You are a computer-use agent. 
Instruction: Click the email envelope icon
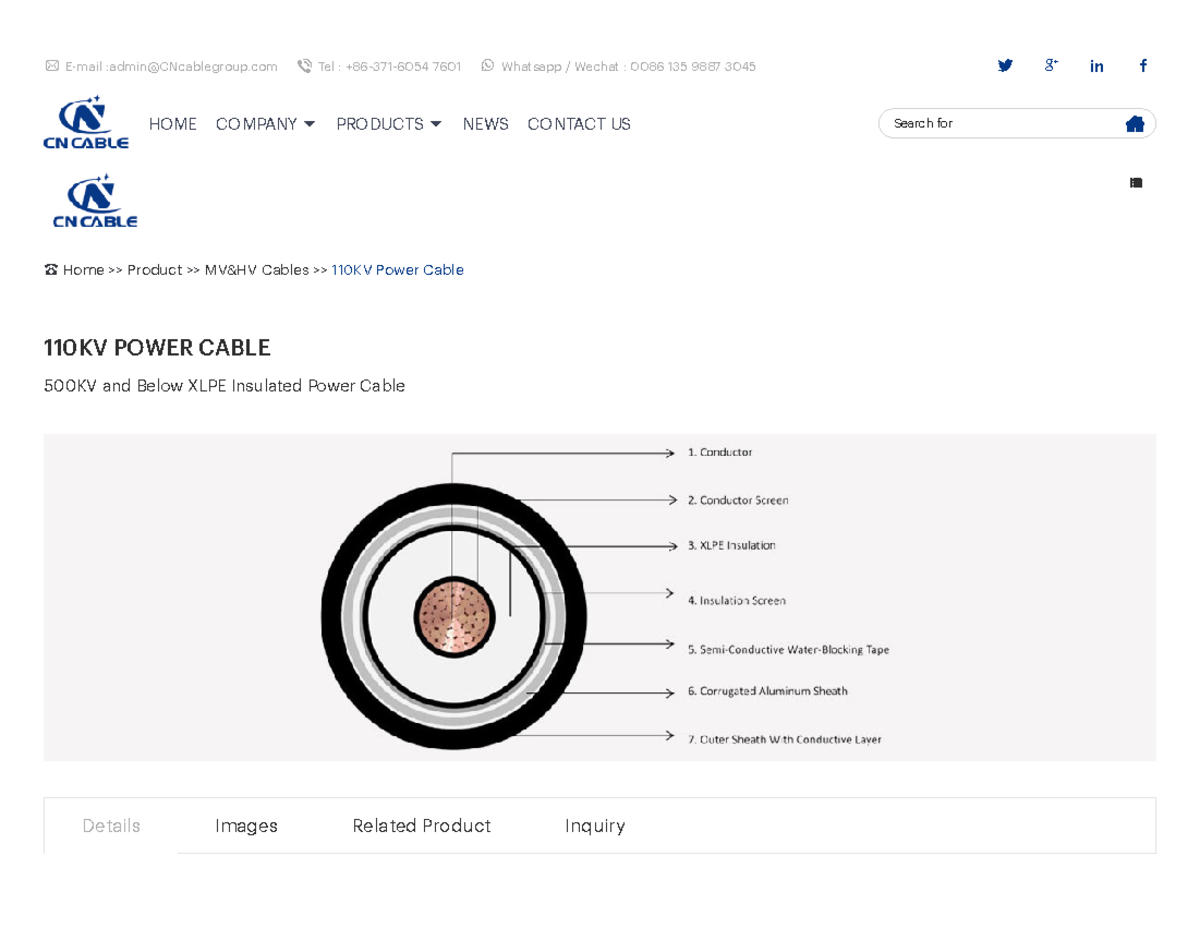(x=52, y=66)
